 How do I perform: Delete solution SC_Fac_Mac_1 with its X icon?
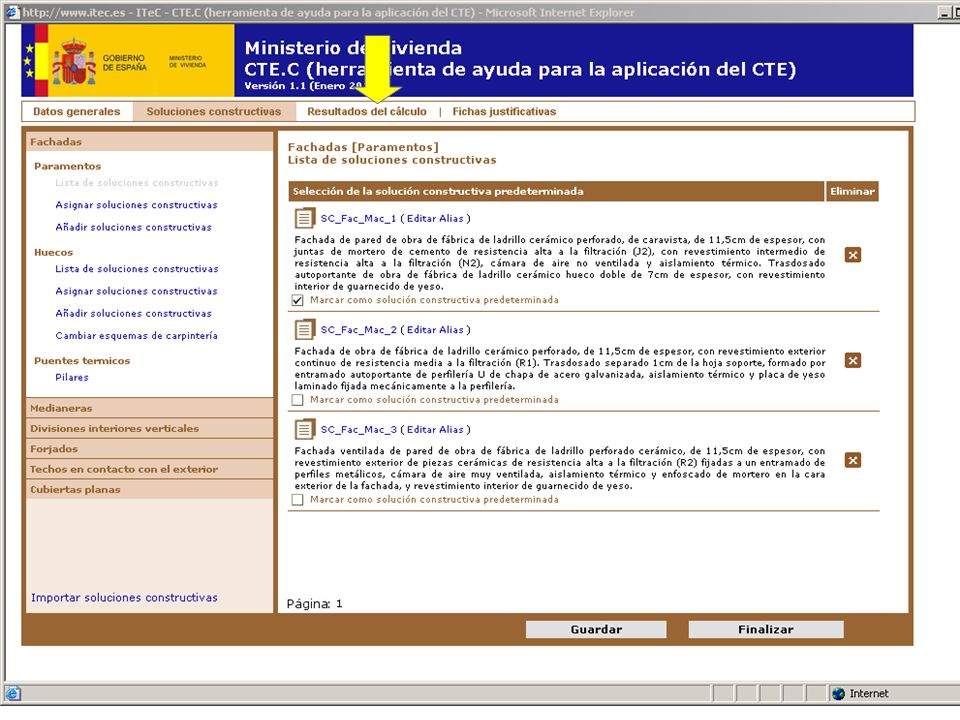853,255
